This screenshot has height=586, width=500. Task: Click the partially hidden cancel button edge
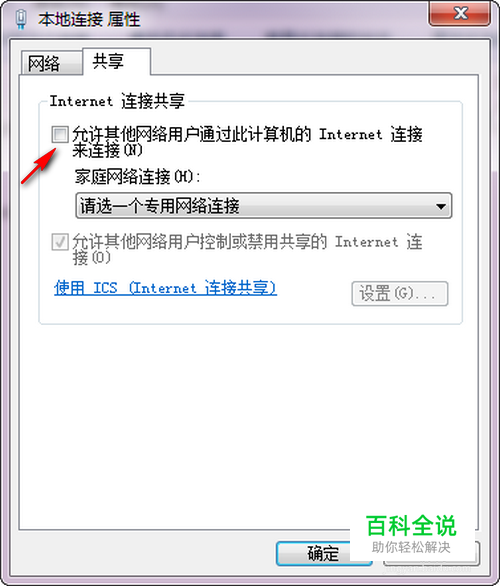478,553
